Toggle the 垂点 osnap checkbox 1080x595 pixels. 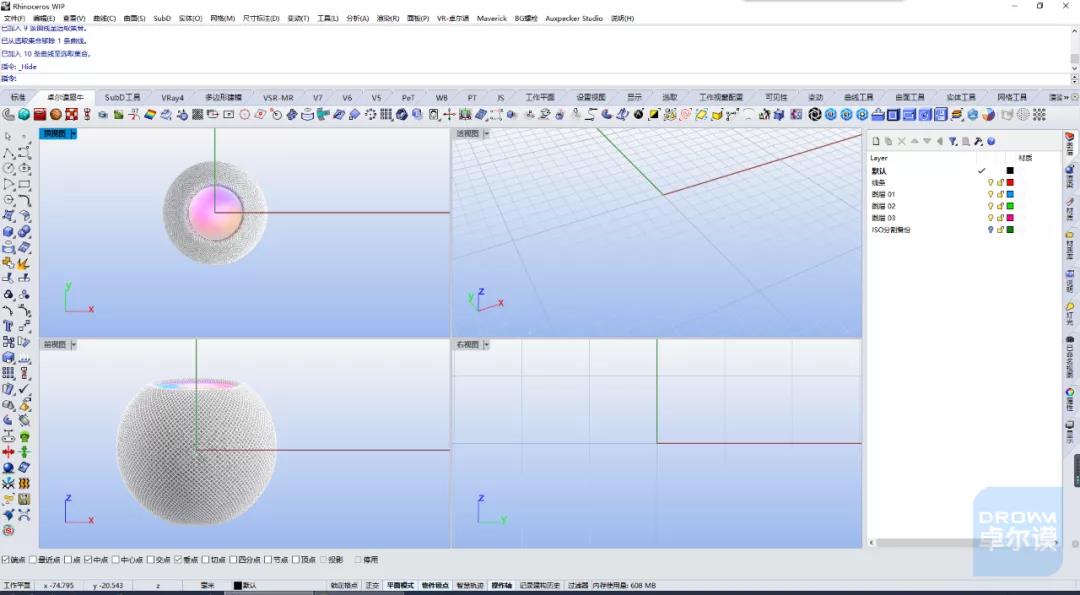tap(178, 560)
